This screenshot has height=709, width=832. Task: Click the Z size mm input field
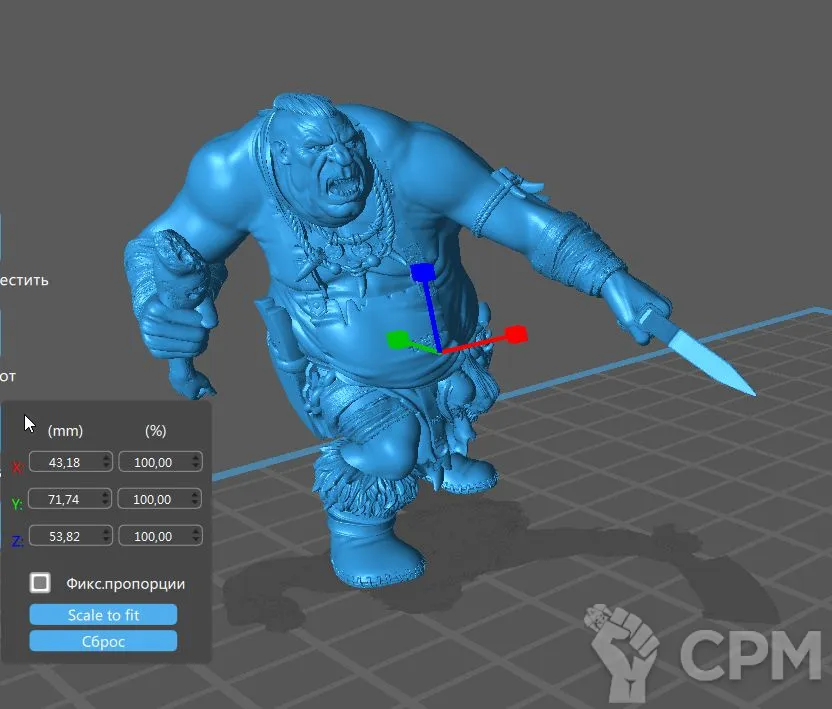pyautogui.click(x=64, y=537)
